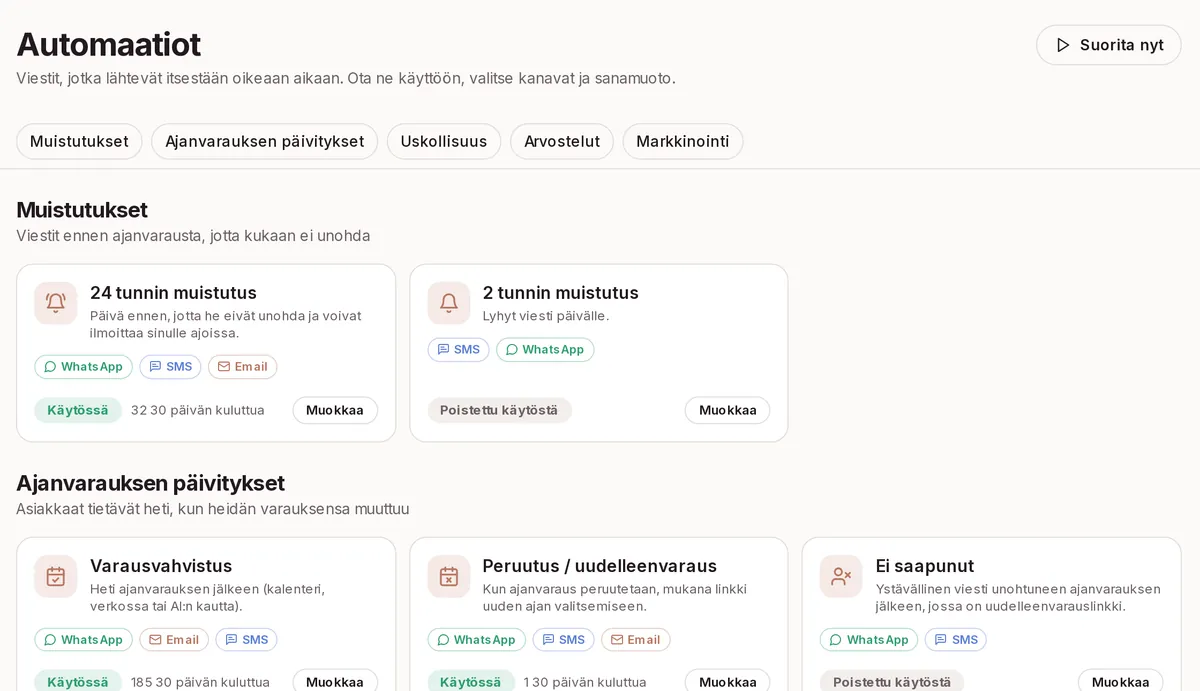This screenshot has width=1200, height=691.
Task: Click Muokkaa on Ei saapunut card
Action: pos(1120,682)
